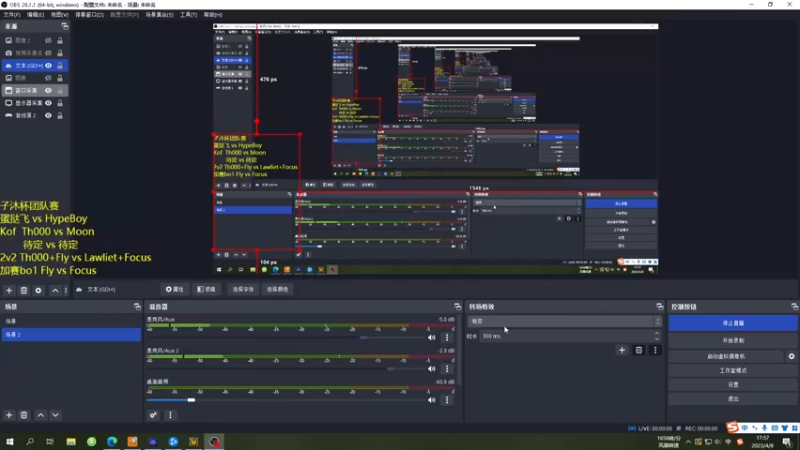Open the 工具(T) menu
The height and width of the screenshot is (450, 800).
(188, 15)
